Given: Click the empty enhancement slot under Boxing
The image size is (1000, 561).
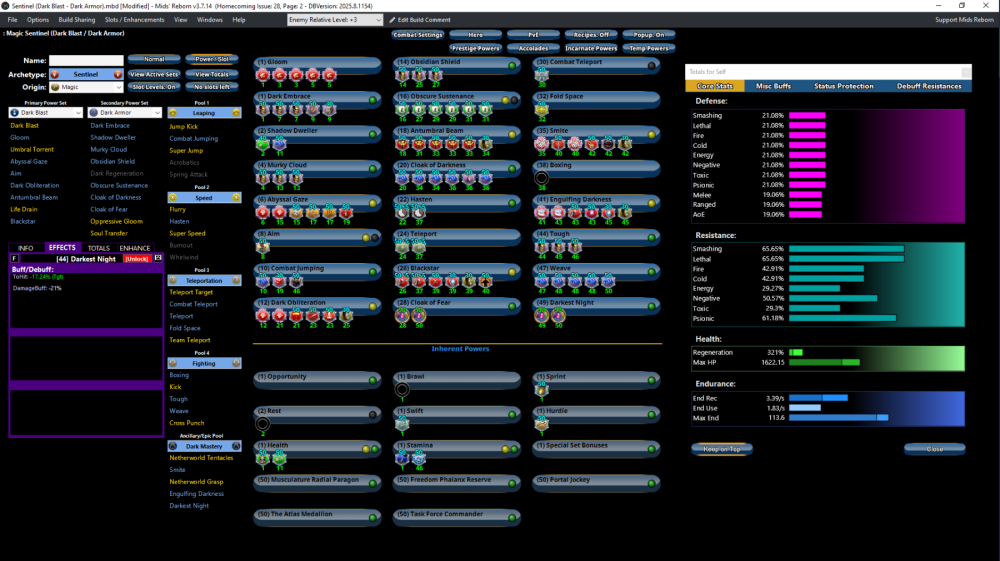Looking at the screenshot, I should click(541, 177).
